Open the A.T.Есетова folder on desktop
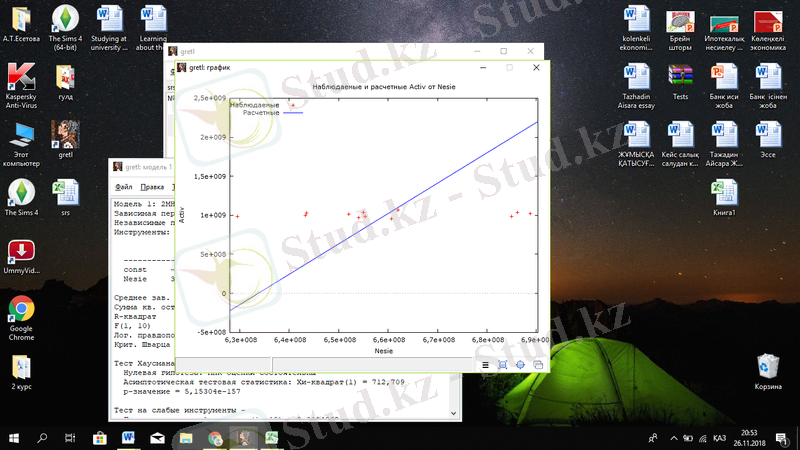This screenshot has height=450, width=800. (21, 23)
